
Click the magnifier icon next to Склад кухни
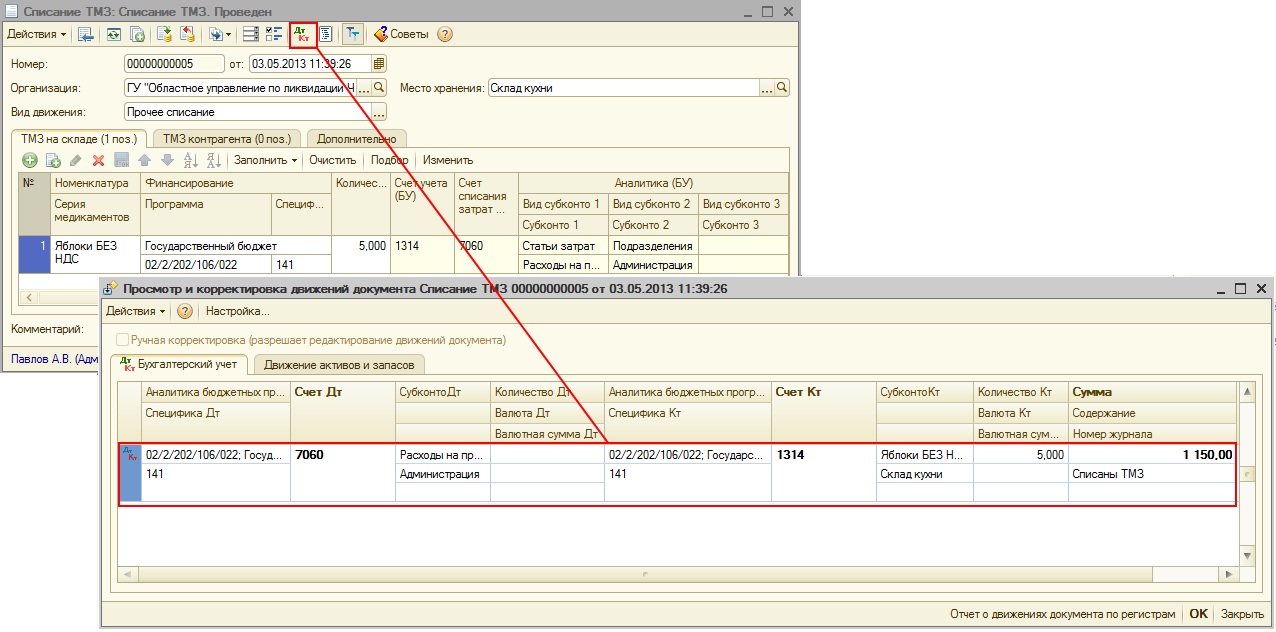782,88
